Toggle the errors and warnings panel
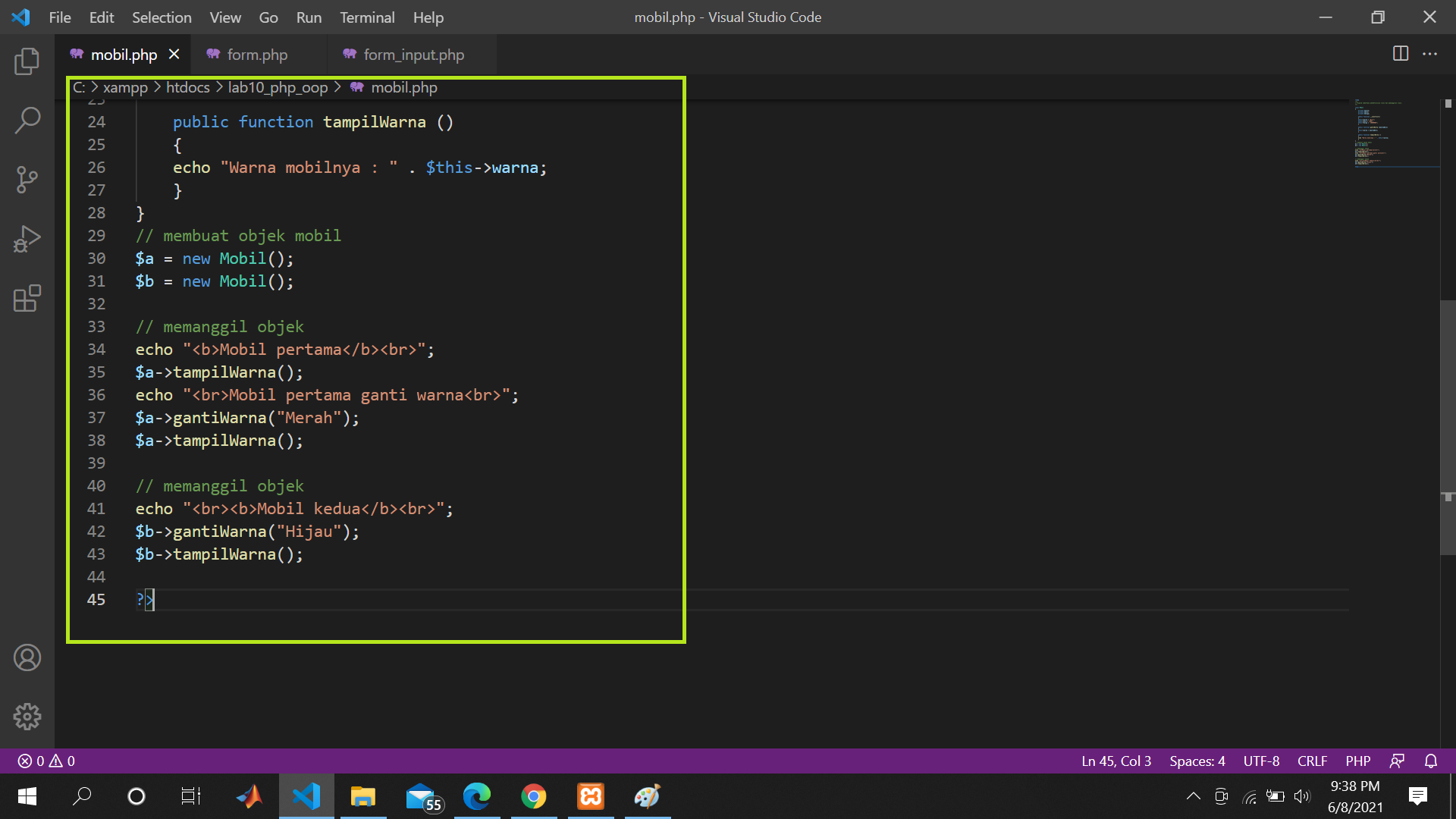The image size is (1456, 819). click(x=44, y=761)
